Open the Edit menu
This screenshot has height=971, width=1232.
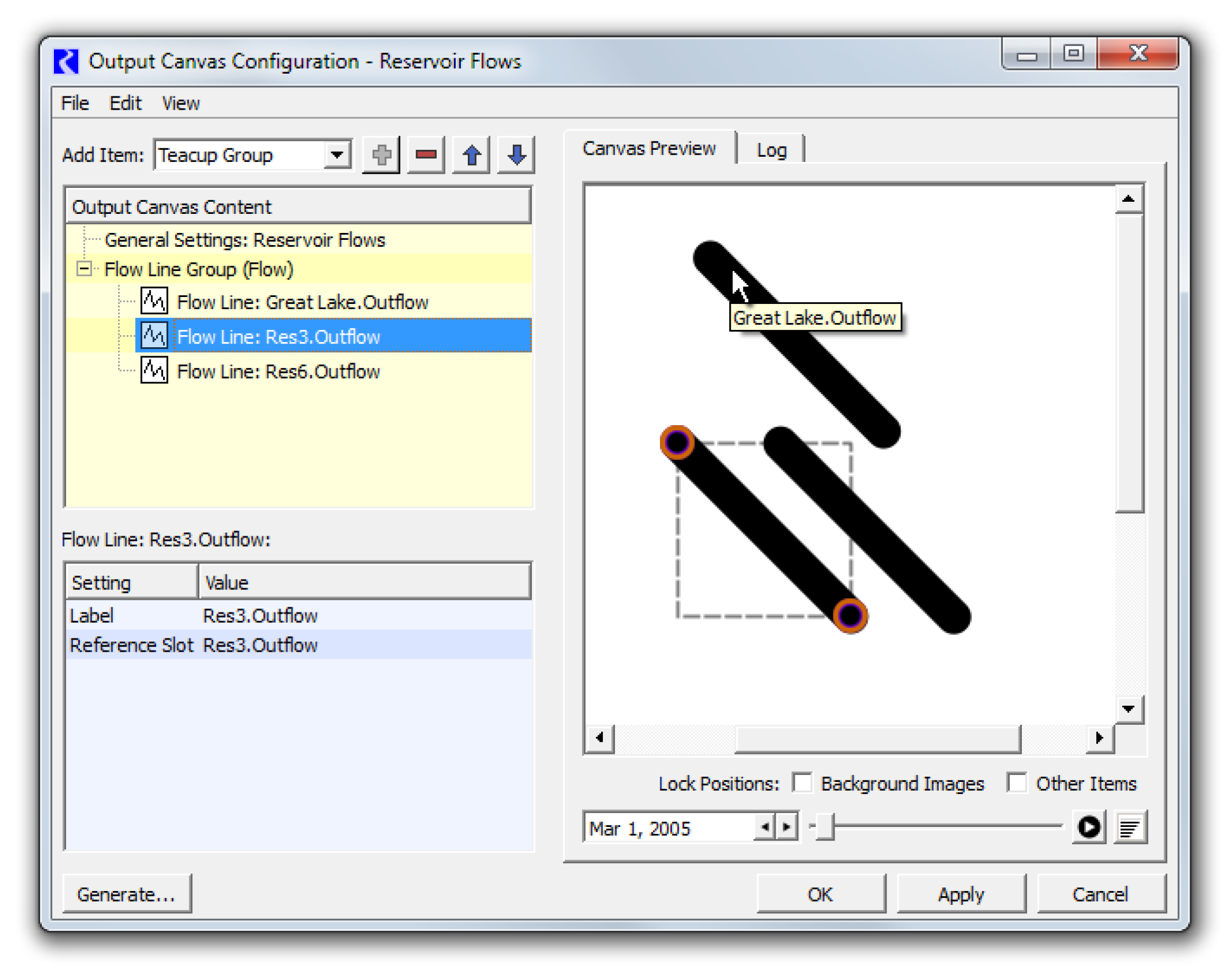[x=125, y=103]
